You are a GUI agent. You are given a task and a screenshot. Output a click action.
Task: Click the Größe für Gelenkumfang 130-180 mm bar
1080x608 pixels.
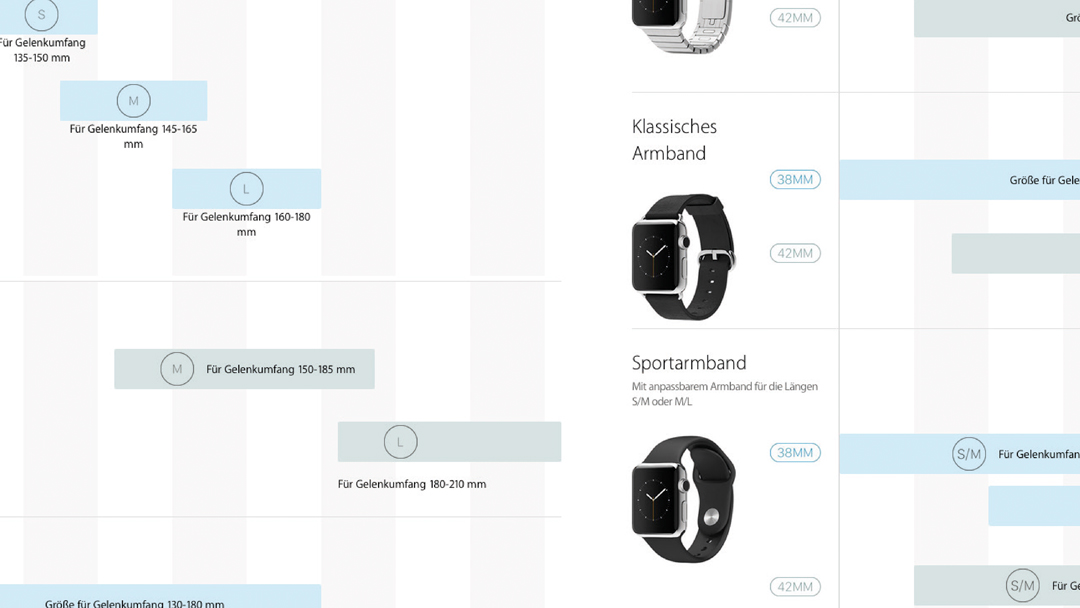160,596
